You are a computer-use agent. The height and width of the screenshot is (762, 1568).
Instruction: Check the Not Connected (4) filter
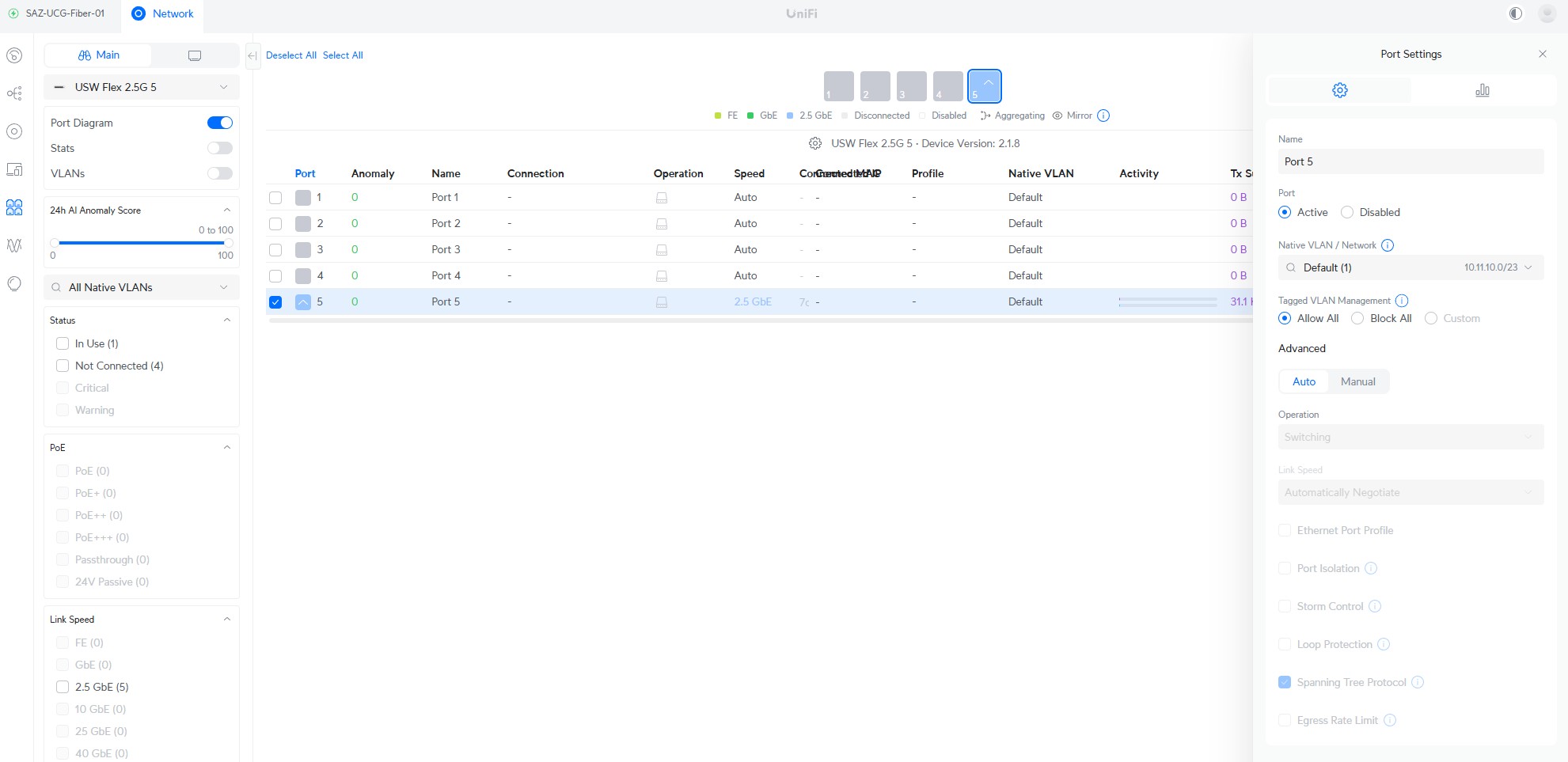[63, 366]
